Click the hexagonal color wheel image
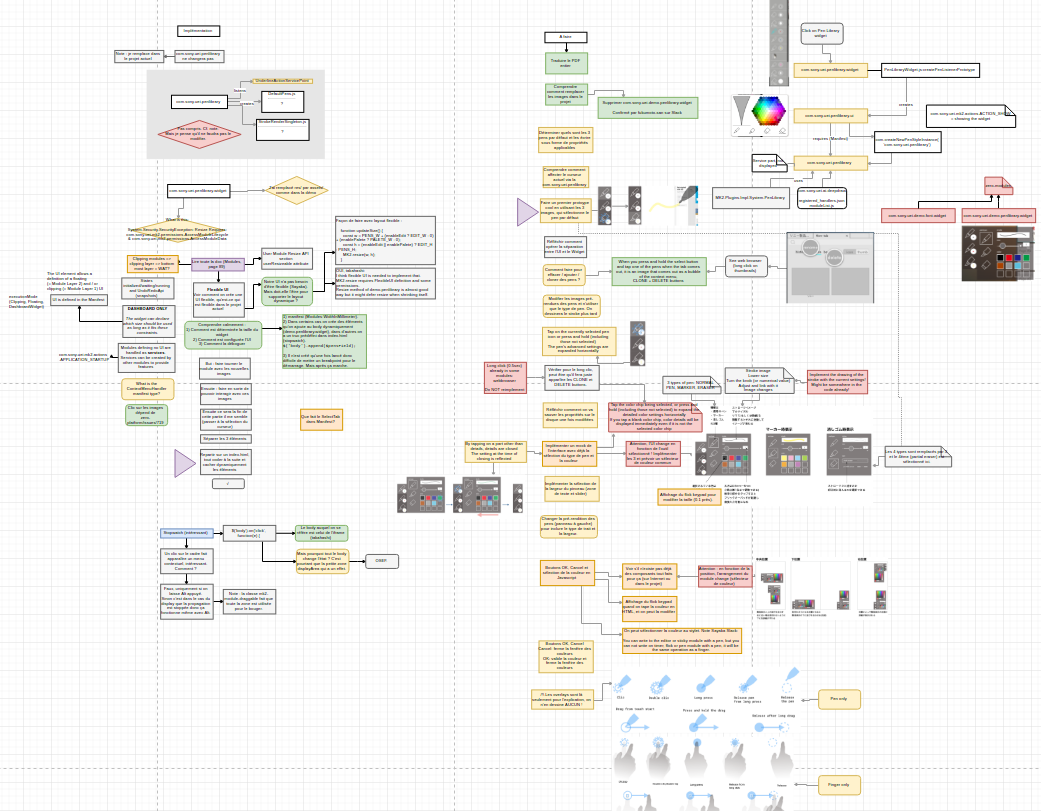 [x=769, y=111]
